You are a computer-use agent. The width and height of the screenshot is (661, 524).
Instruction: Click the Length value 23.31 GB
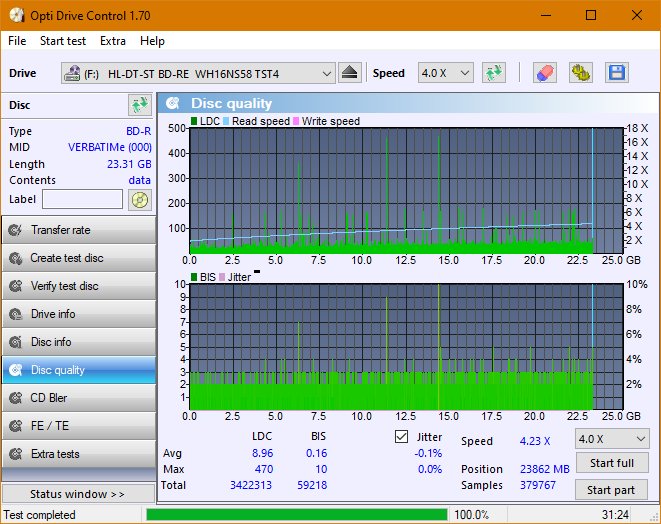[x=129, y=164]
